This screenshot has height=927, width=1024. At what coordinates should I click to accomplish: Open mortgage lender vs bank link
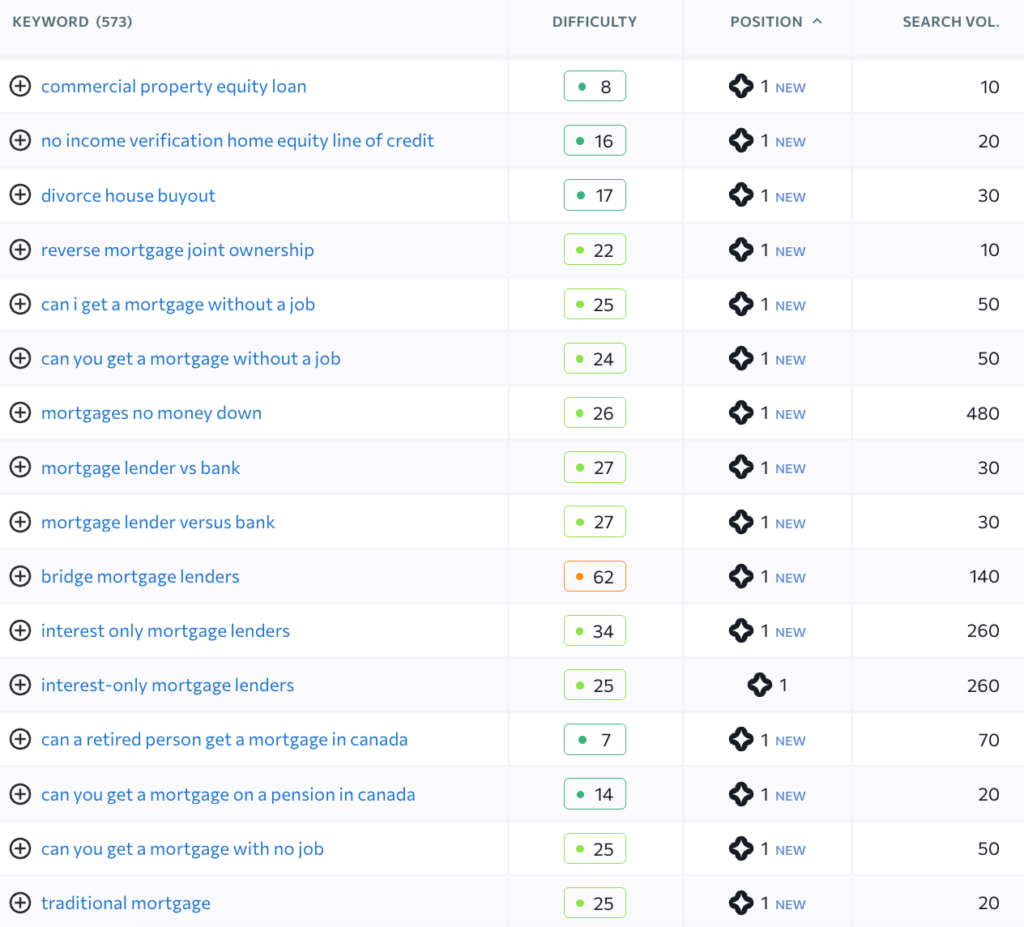coord(140,467)
